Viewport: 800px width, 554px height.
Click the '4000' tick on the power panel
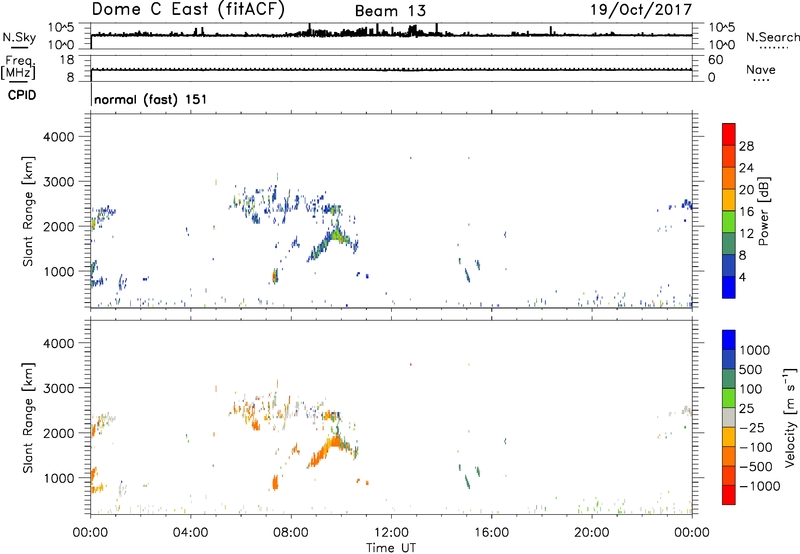click(x=59, y=137)
